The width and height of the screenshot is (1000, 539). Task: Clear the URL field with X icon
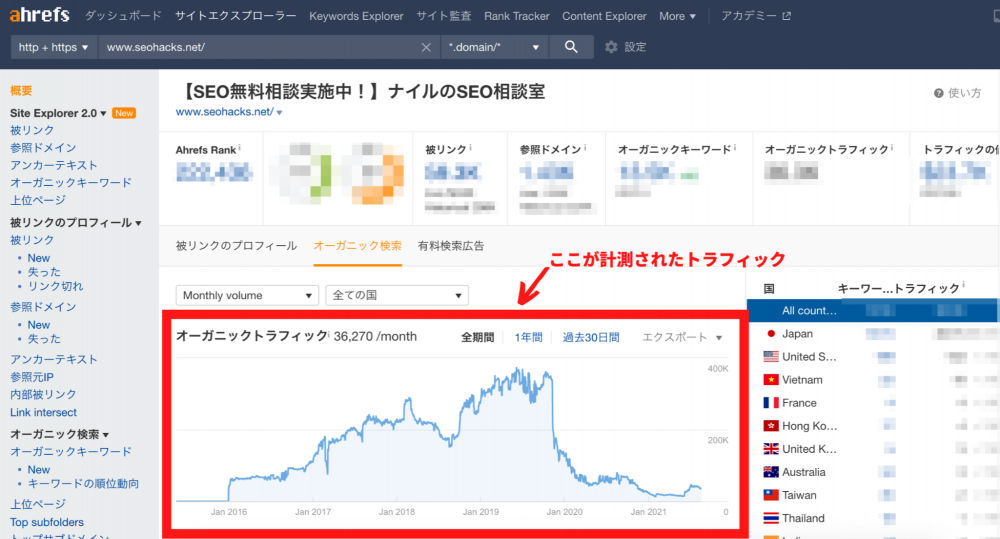tap(426, 47)
